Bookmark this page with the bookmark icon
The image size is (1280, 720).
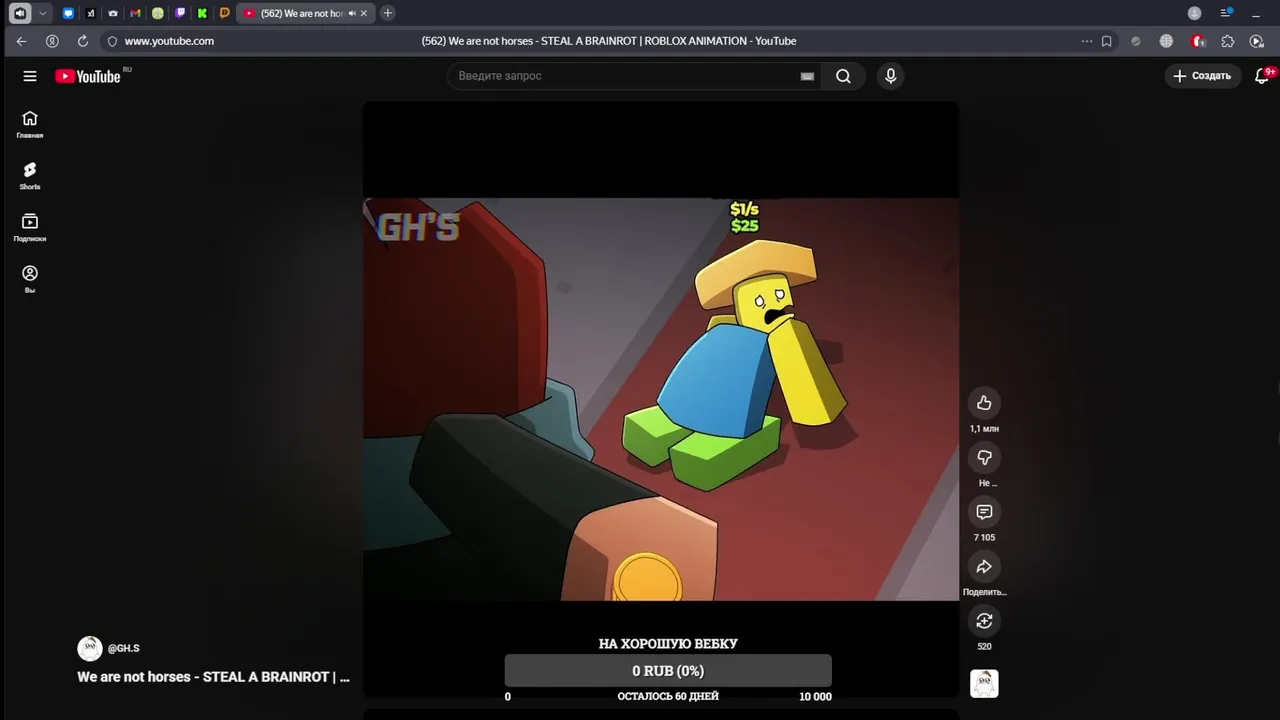click(1106, 41)
